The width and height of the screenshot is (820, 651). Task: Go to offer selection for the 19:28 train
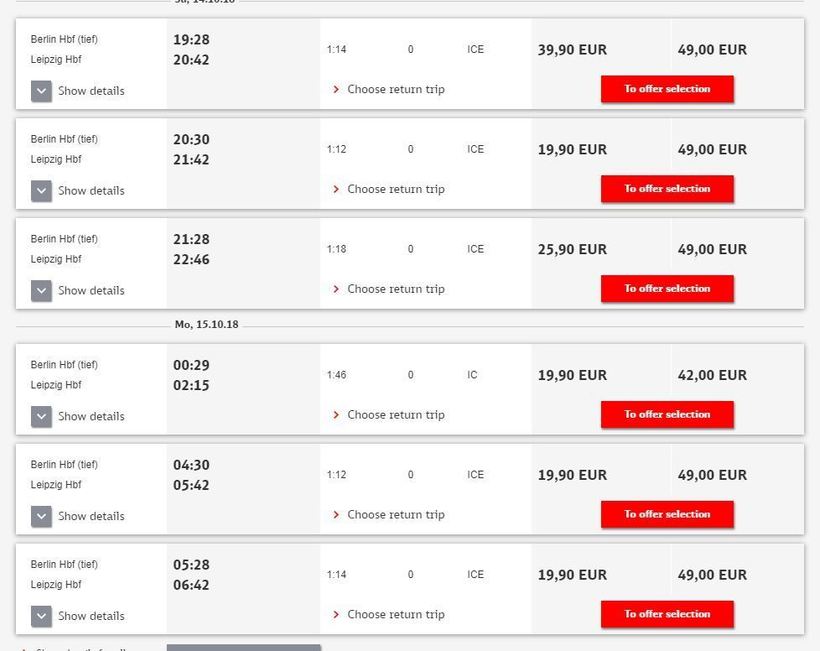pos(667,89)
